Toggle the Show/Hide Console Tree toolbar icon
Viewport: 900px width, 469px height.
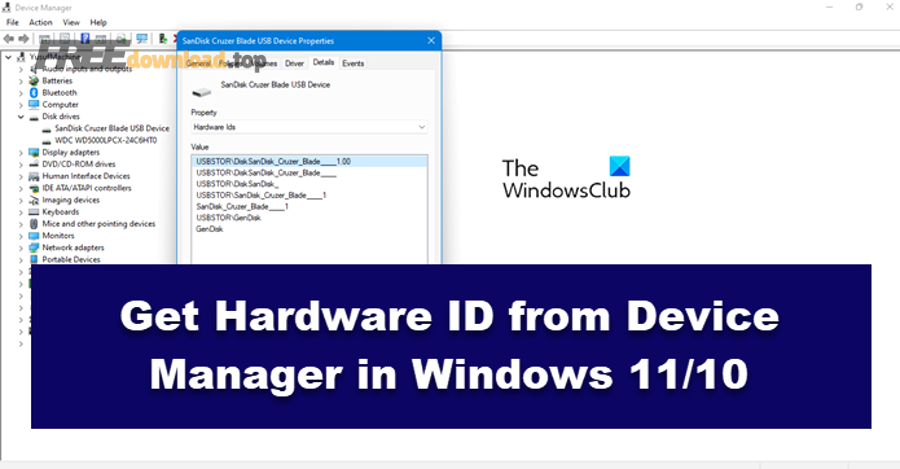(x=44, y=38)
